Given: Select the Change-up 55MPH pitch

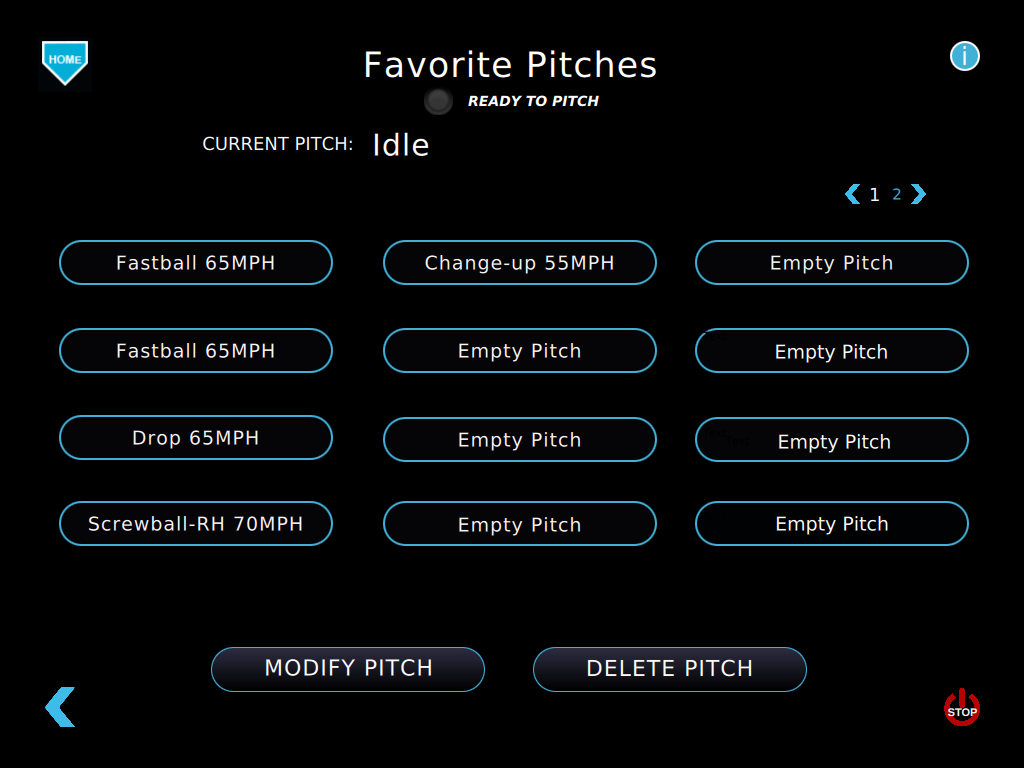Looking at the screenshot, I should (x=519, y=263).
